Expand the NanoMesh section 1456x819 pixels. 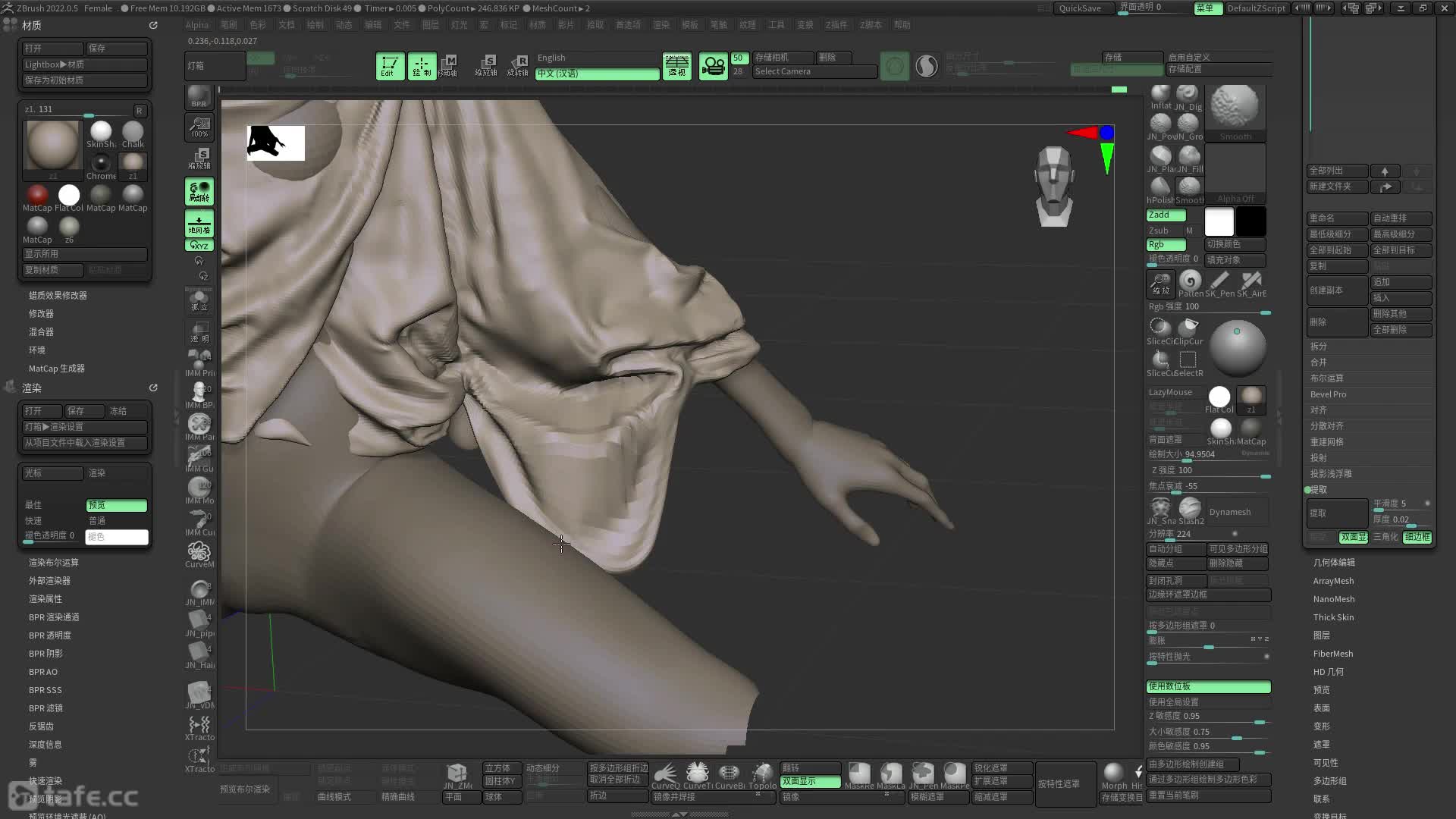1333,599
